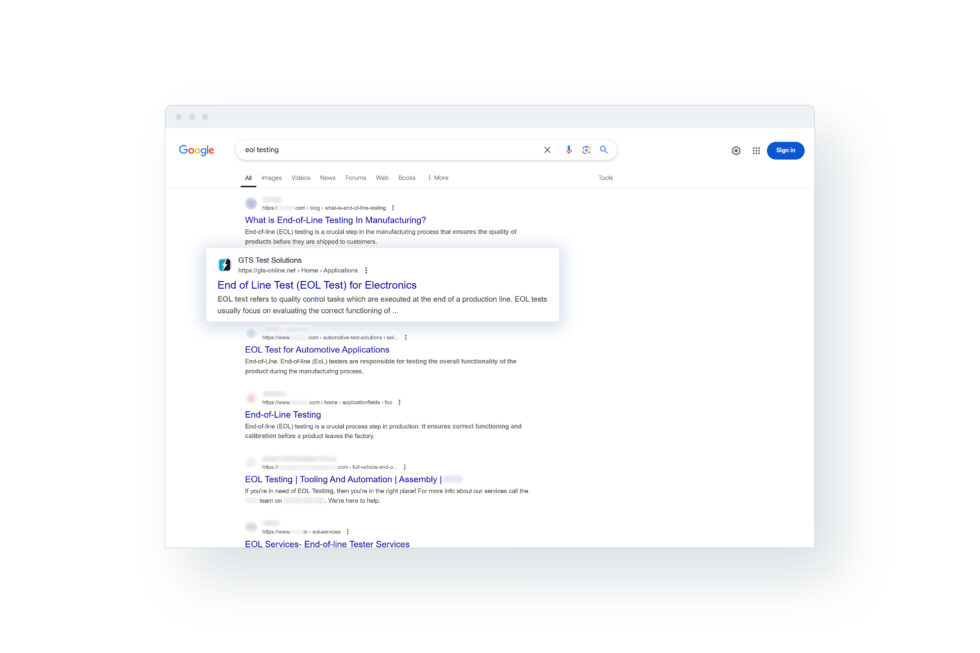Image resolution: width=980 pixels, height=653 pixels.
Task: Open 'EOL Testing | Tooling And Automation | Assembly' result
Action: pos(343,479)
